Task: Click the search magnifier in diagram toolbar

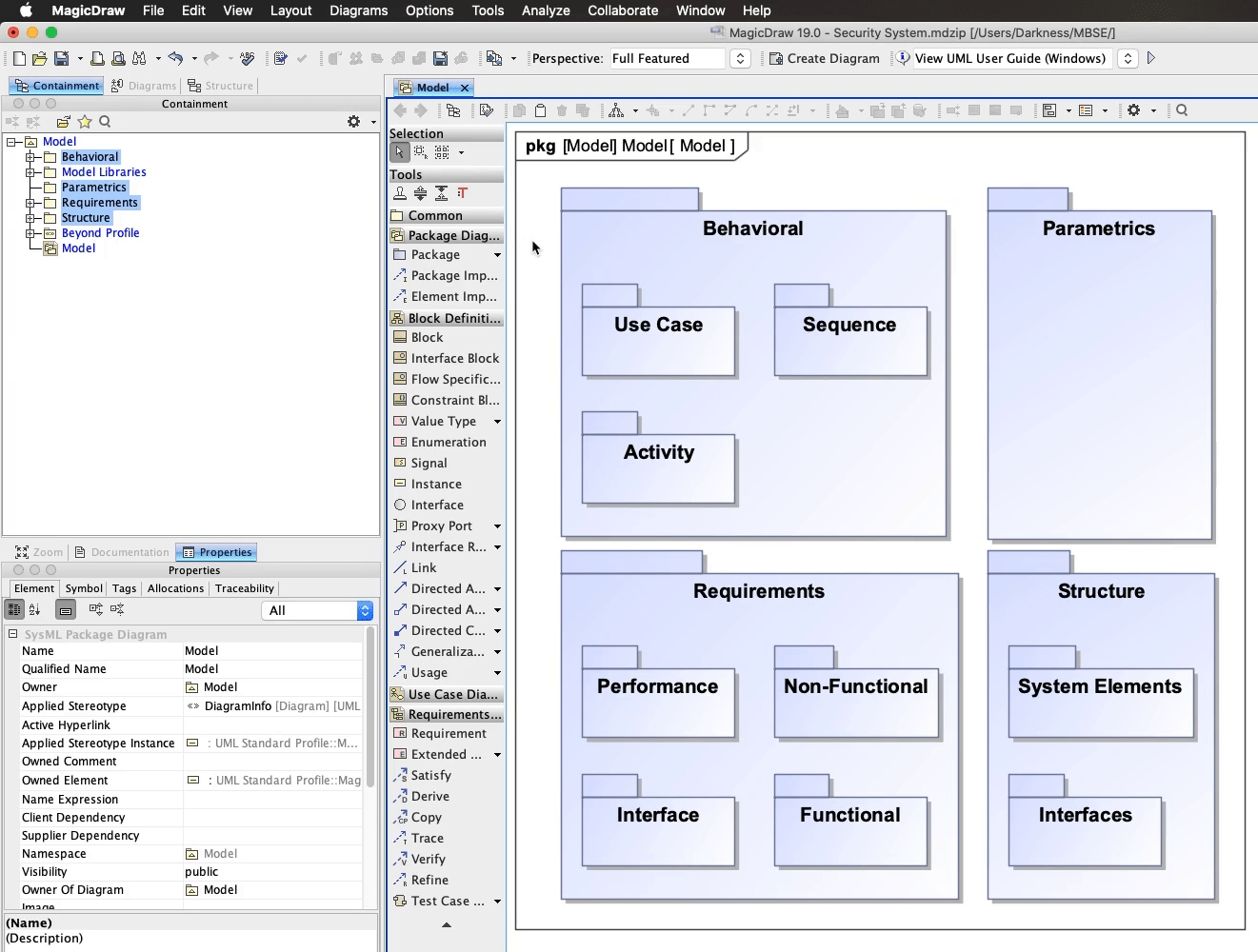Action: click(x=1182, y=110)
